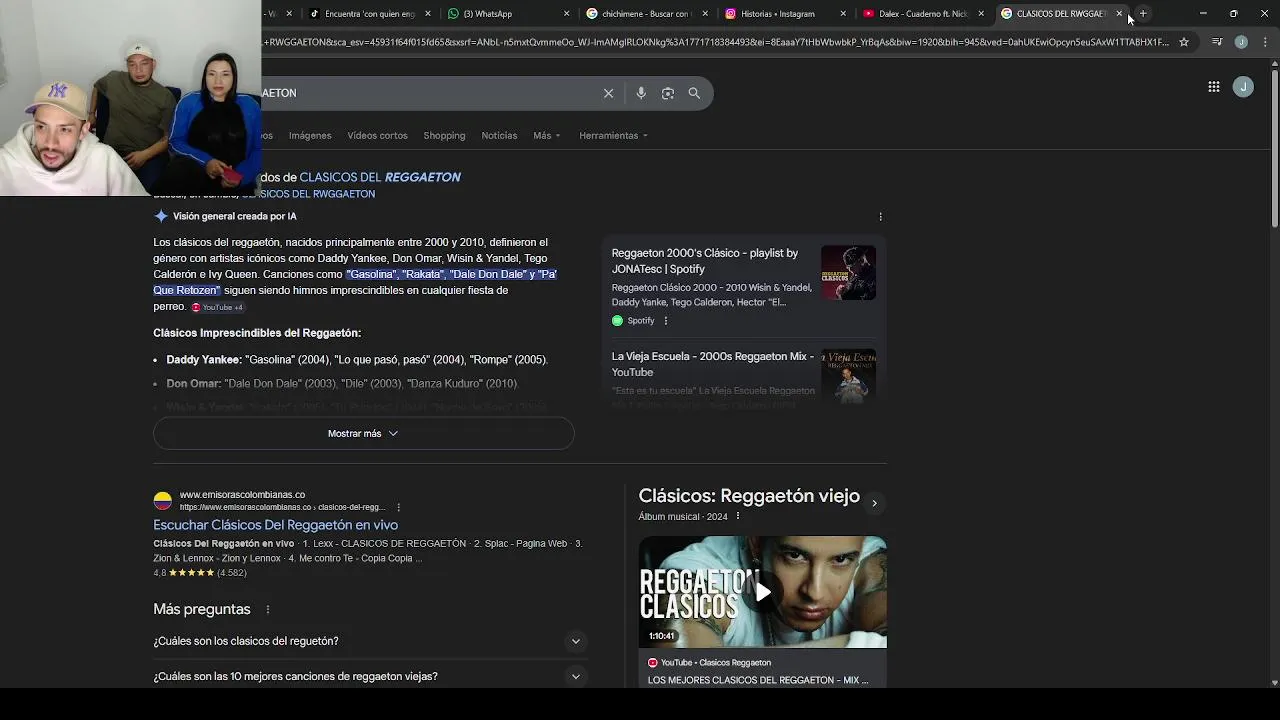Click the 4,8 star rating text
Screen dimensions: 1280x720
[x=199, y=573]
